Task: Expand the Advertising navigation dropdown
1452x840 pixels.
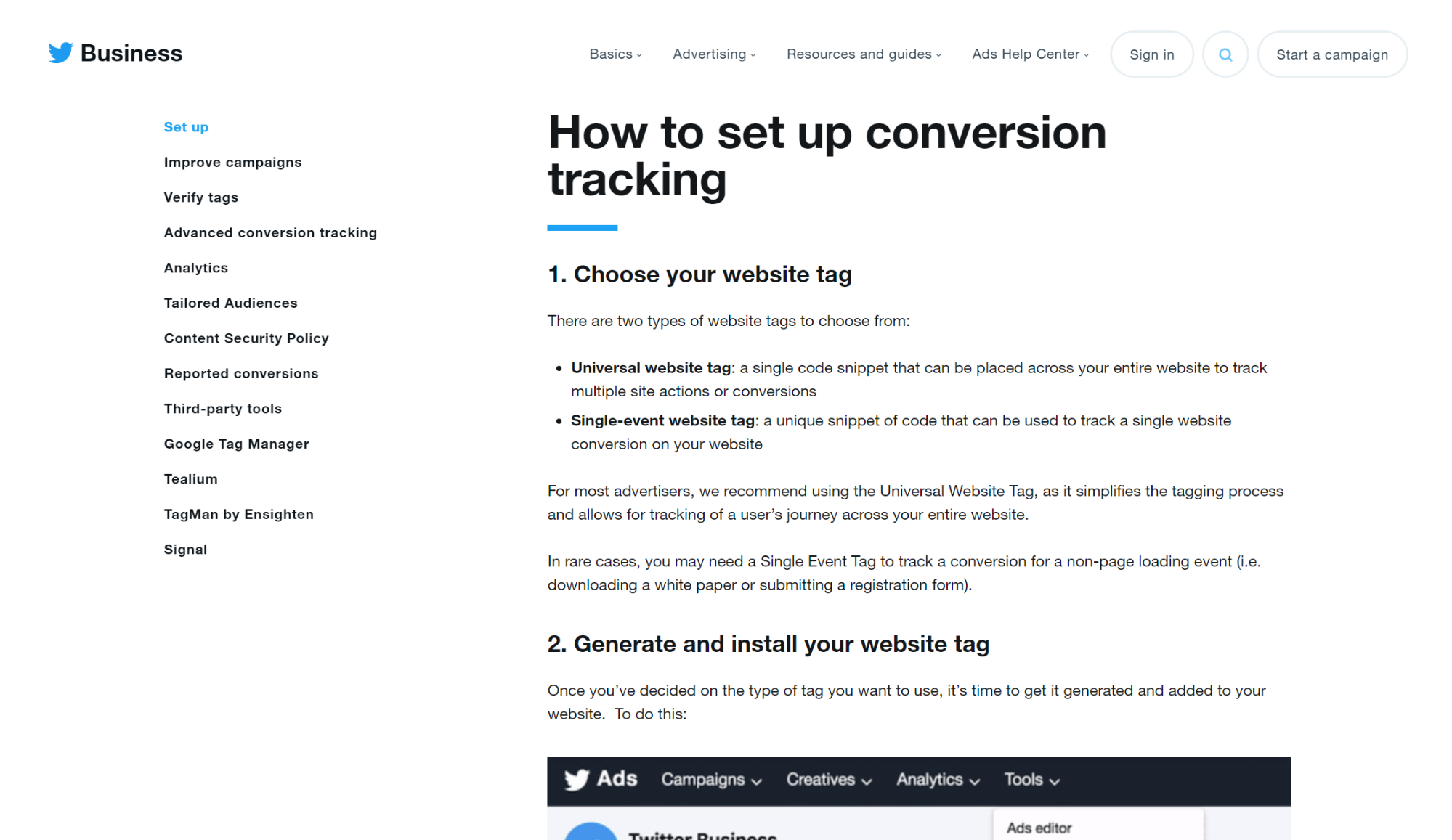Action: [713, 55]
